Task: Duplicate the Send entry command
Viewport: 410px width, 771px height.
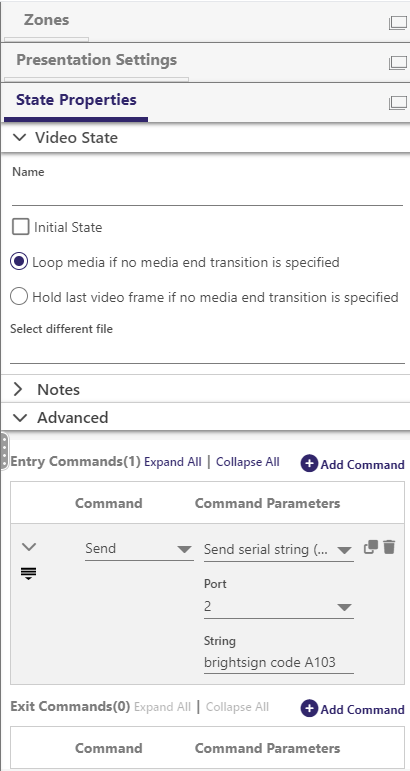Action: (x=371, y=547)
